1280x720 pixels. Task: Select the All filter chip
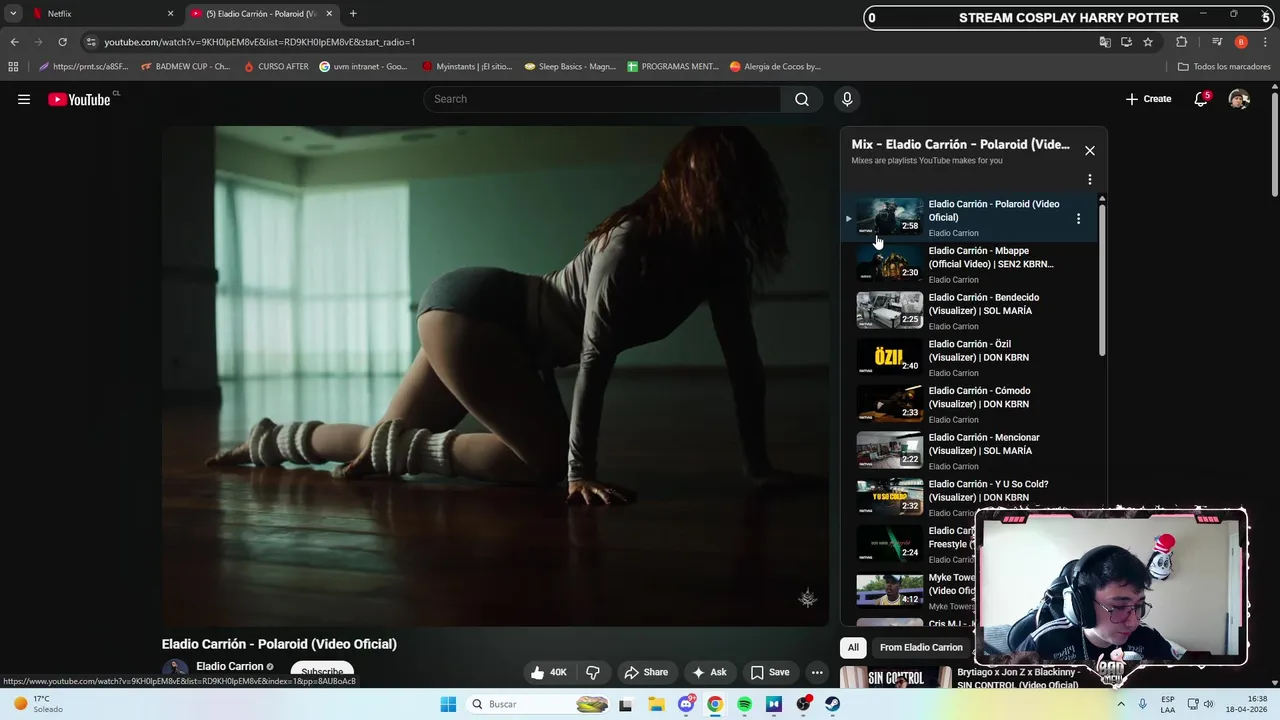click(853, 647)
